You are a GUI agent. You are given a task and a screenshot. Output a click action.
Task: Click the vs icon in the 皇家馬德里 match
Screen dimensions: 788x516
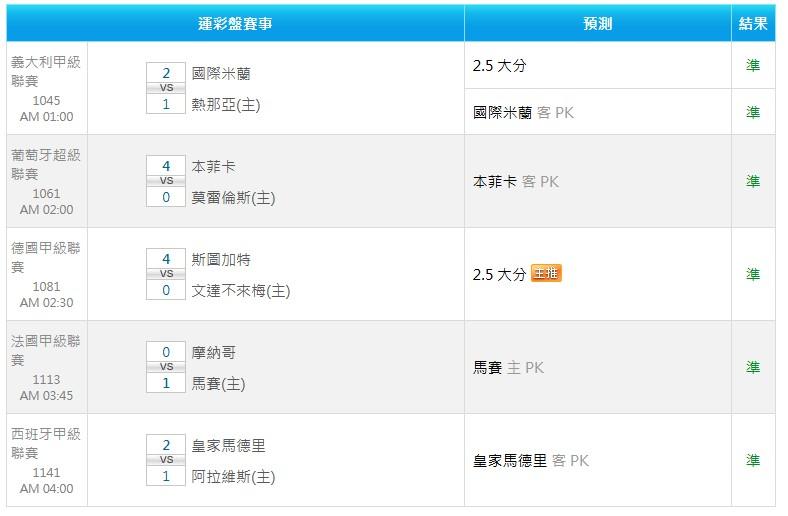[x=166, y=460]
